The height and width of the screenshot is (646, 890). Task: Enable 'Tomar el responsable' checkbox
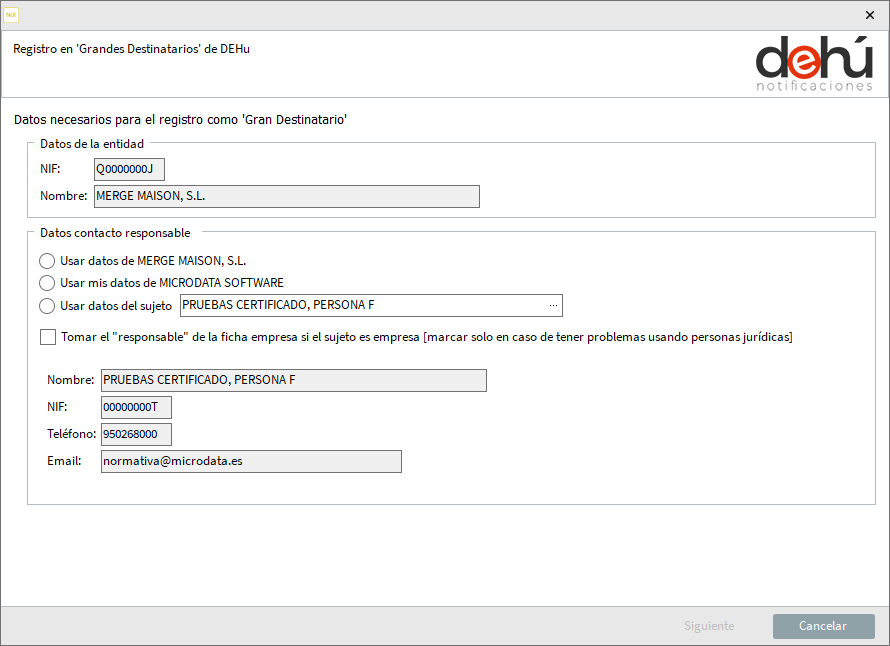coord(48,337)
